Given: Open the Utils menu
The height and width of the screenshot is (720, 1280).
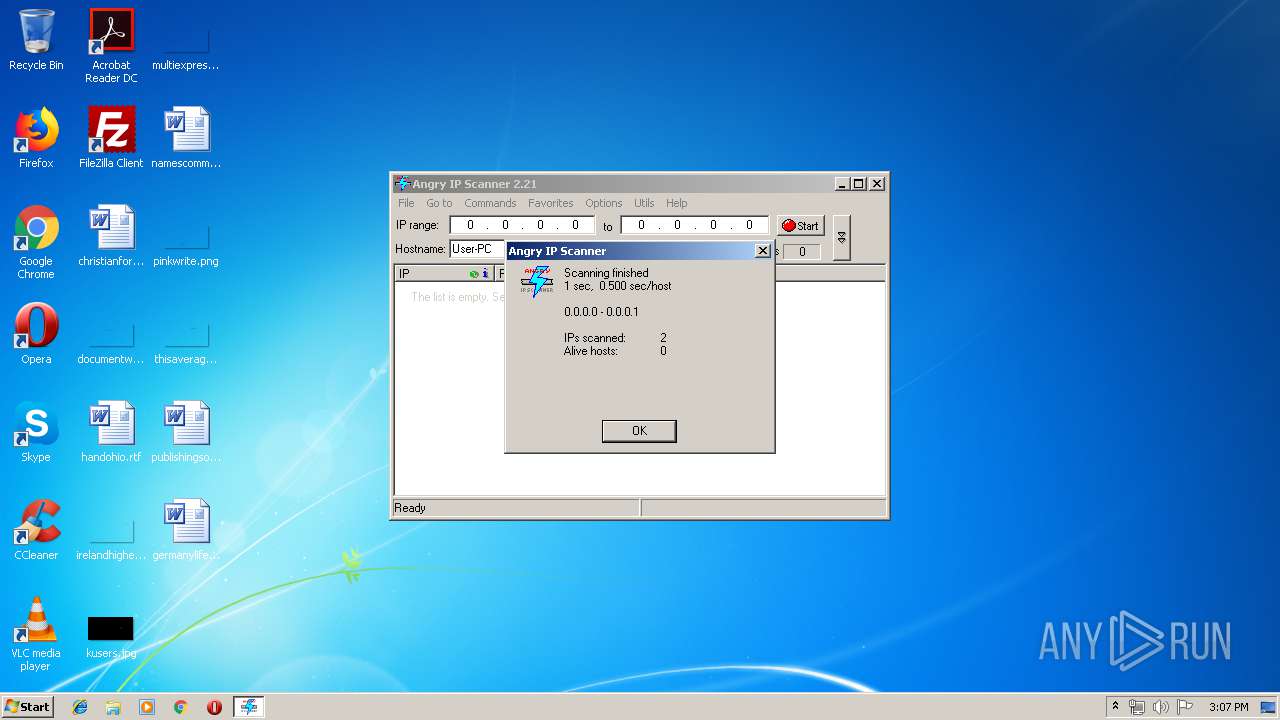Looking at the screenshot, I should 644,203.
